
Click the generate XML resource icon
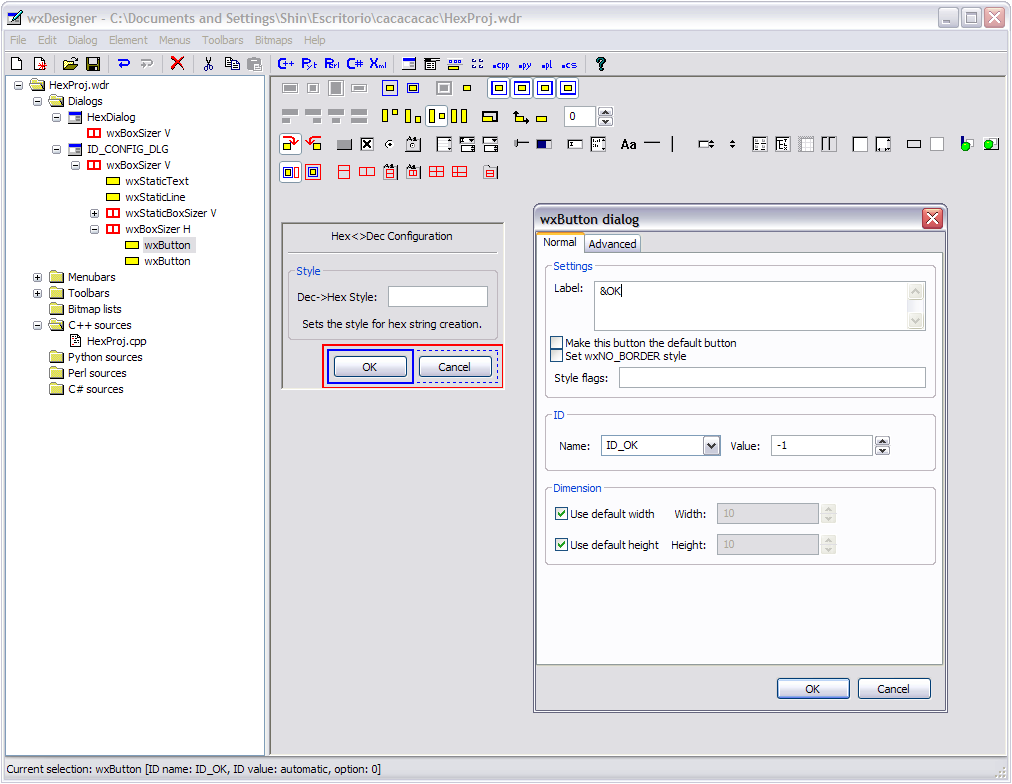(x=378, y=63)
